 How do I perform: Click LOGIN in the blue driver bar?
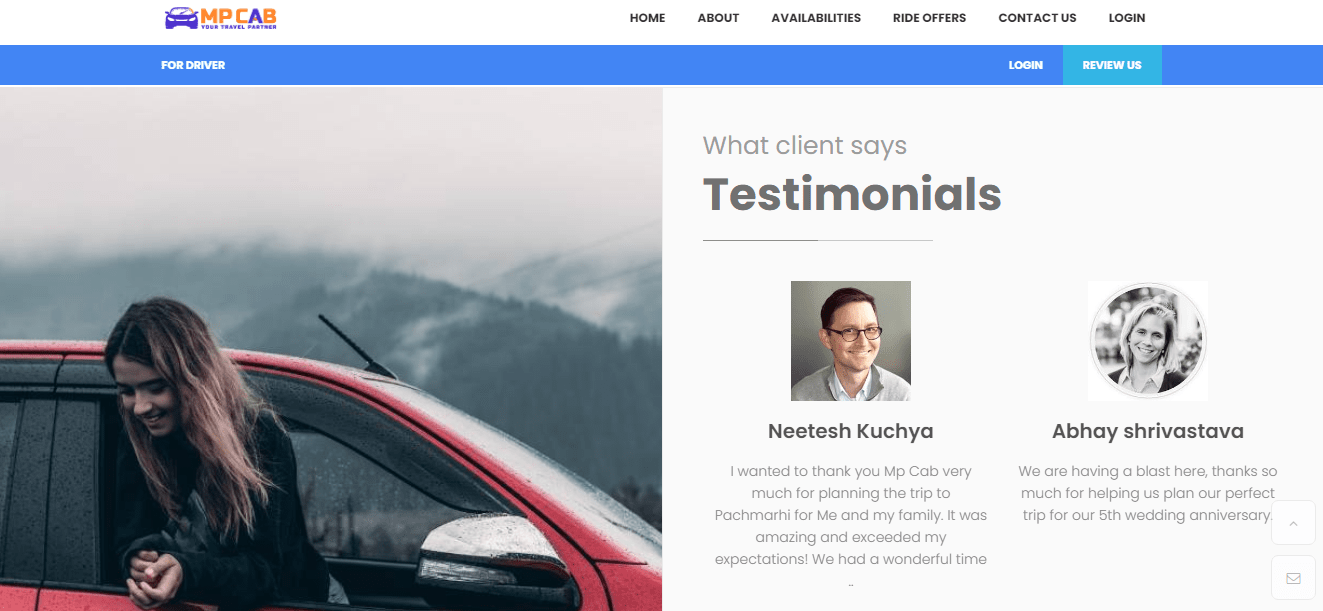pos(1025,65)
